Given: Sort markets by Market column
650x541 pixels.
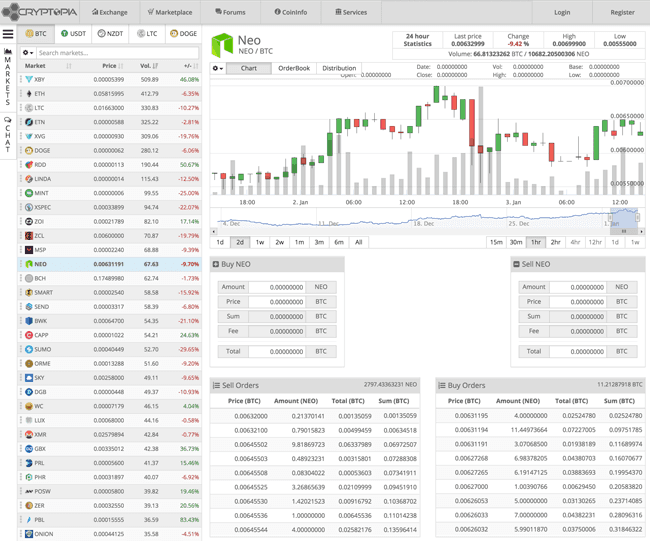Looking at the screenshot, I should [x=48, y=66].
